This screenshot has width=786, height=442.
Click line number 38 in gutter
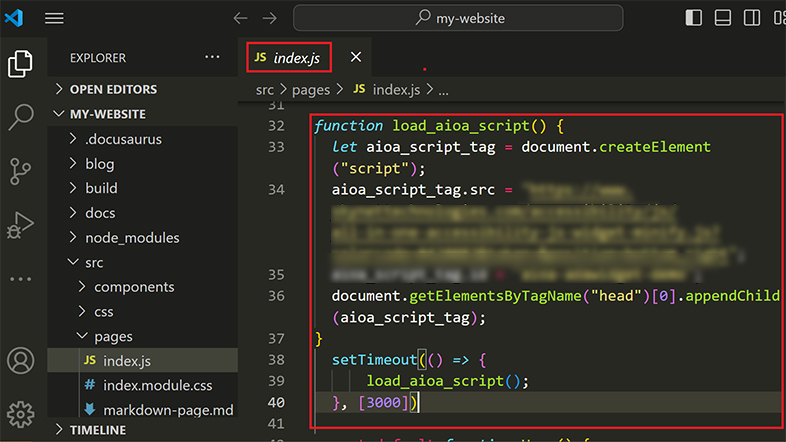276,360
